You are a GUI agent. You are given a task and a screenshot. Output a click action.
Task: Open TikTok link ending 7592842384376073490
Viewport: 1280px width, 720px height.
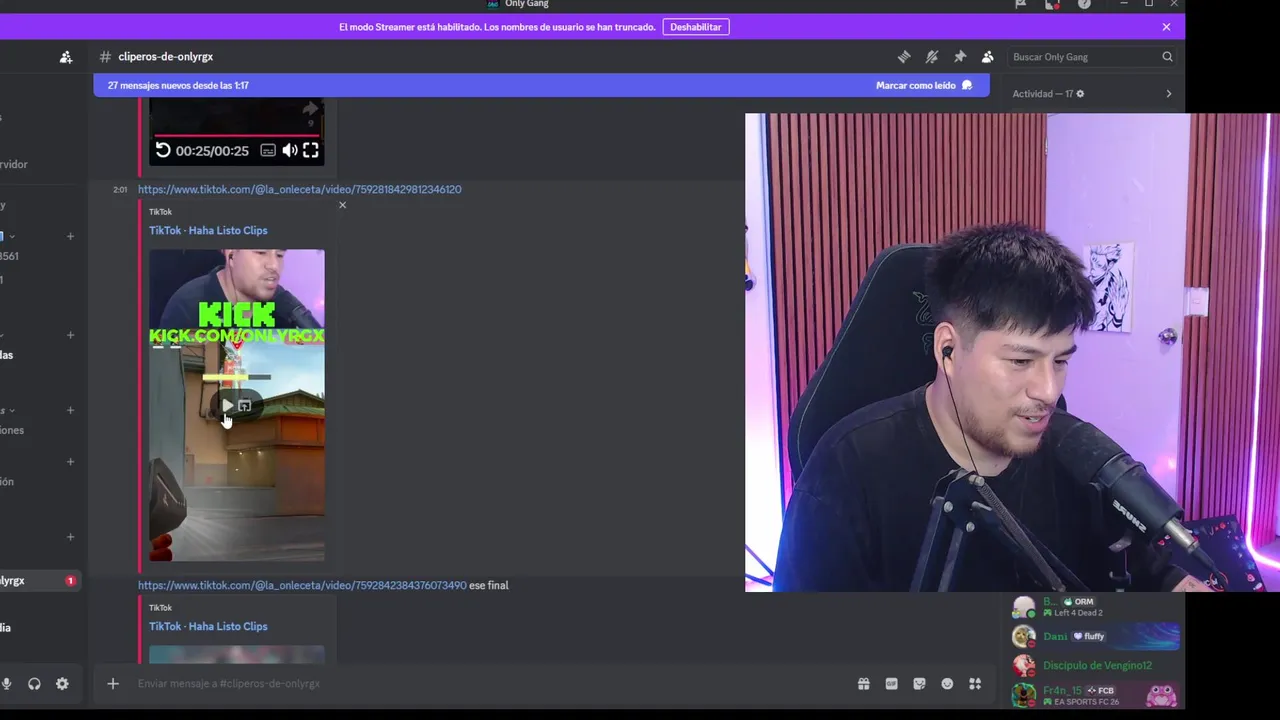click(302, 585)
